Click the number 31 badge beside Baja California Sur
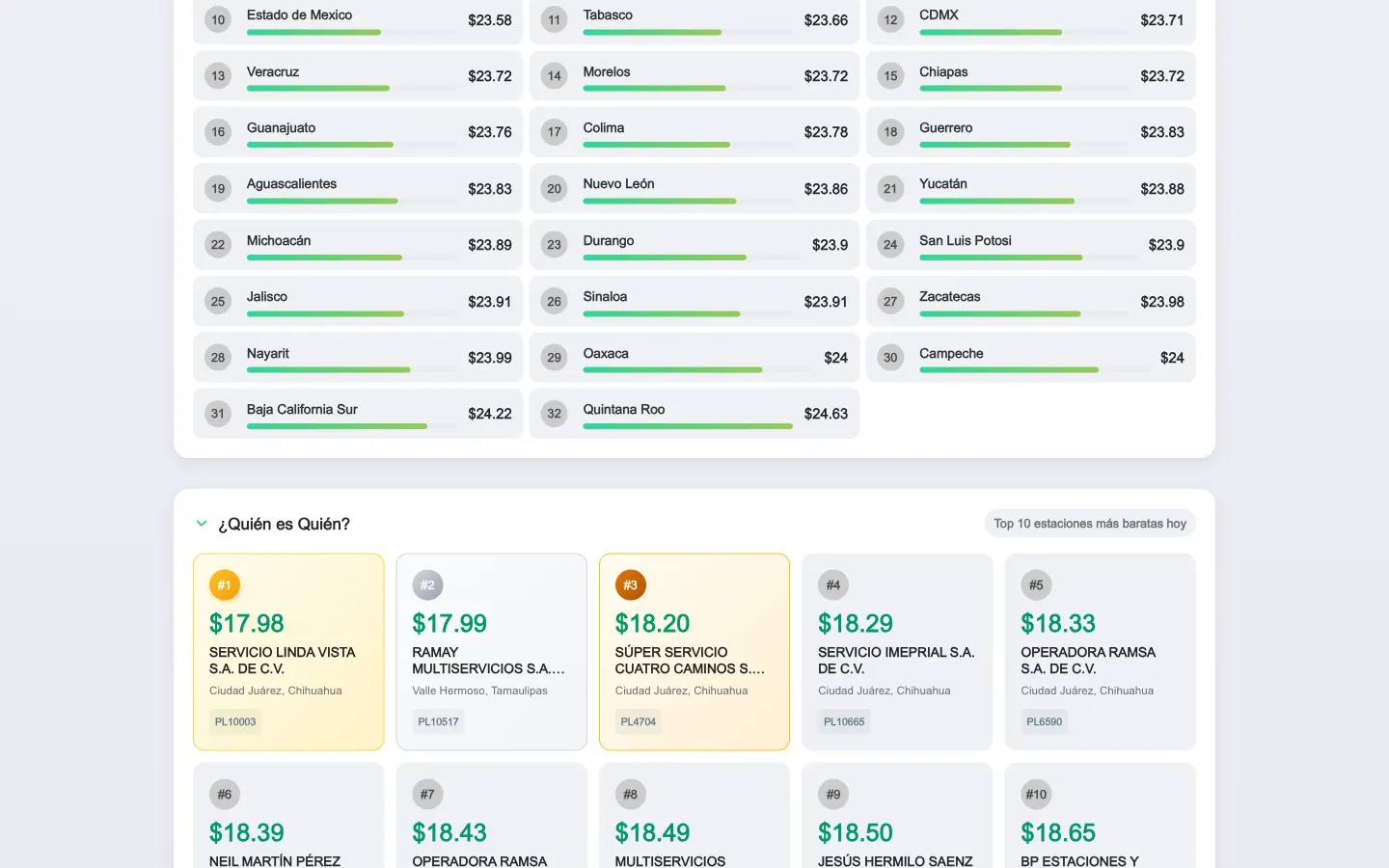Viewport: 1389px width, 868px height. 218,414
